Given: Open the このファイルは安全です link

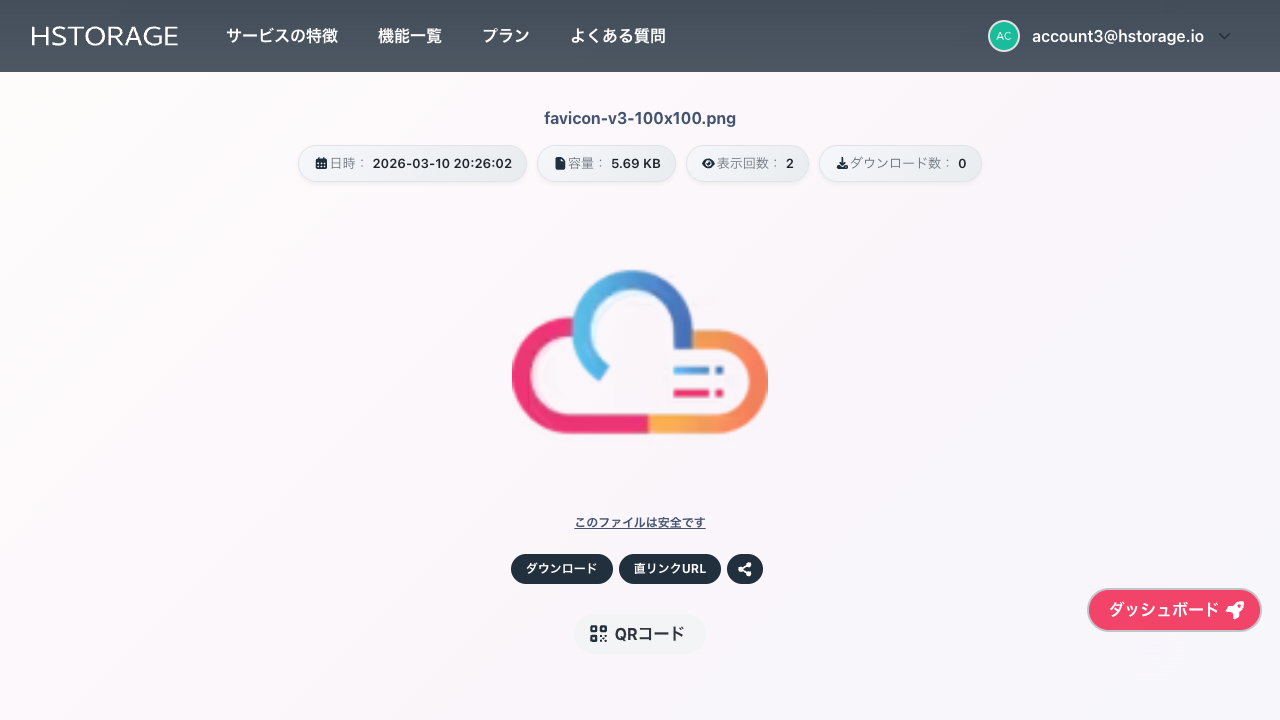Looking at the screenshot, I should [x=640, y=522].
